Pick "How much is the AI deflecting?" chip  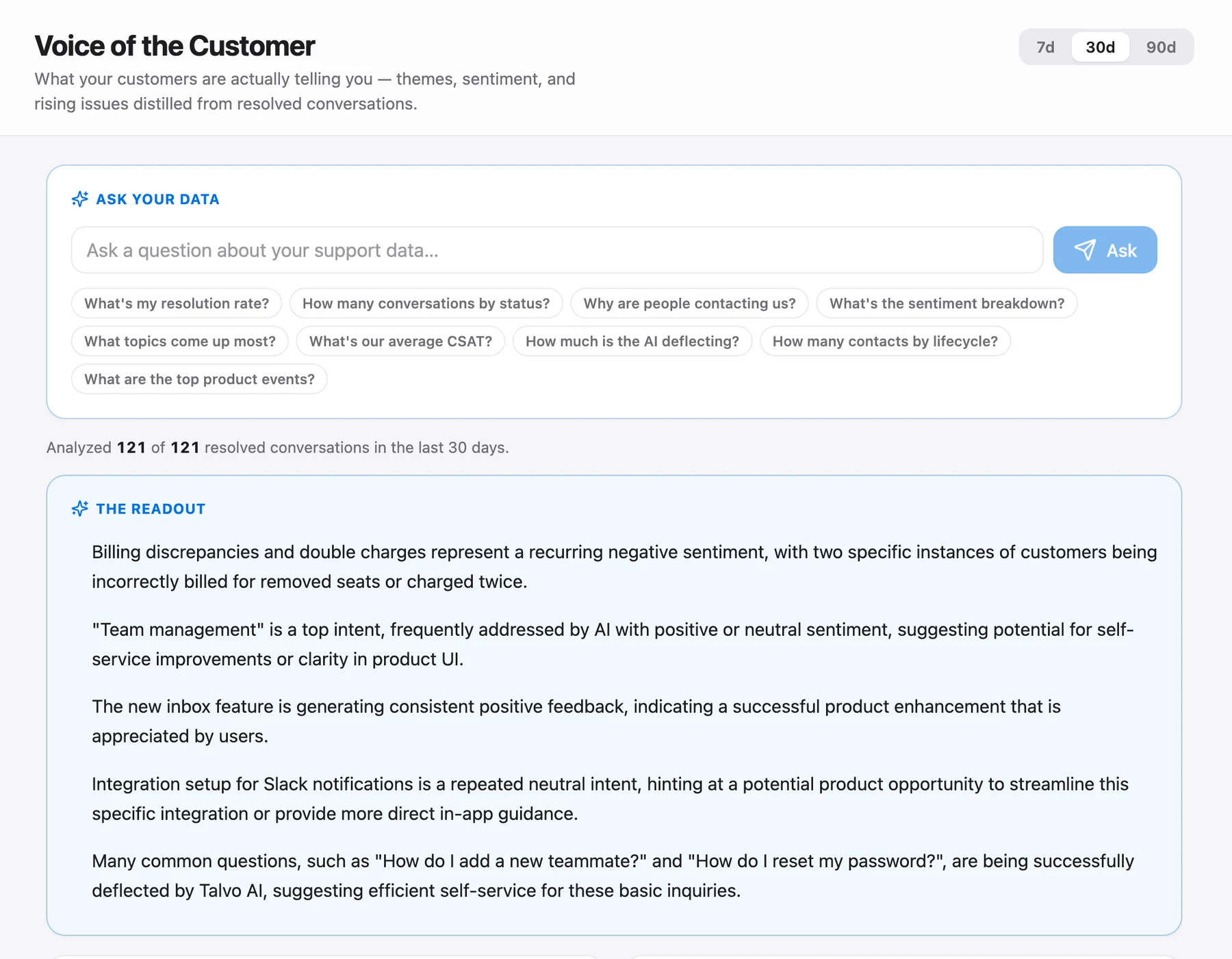tap(632, 341)
